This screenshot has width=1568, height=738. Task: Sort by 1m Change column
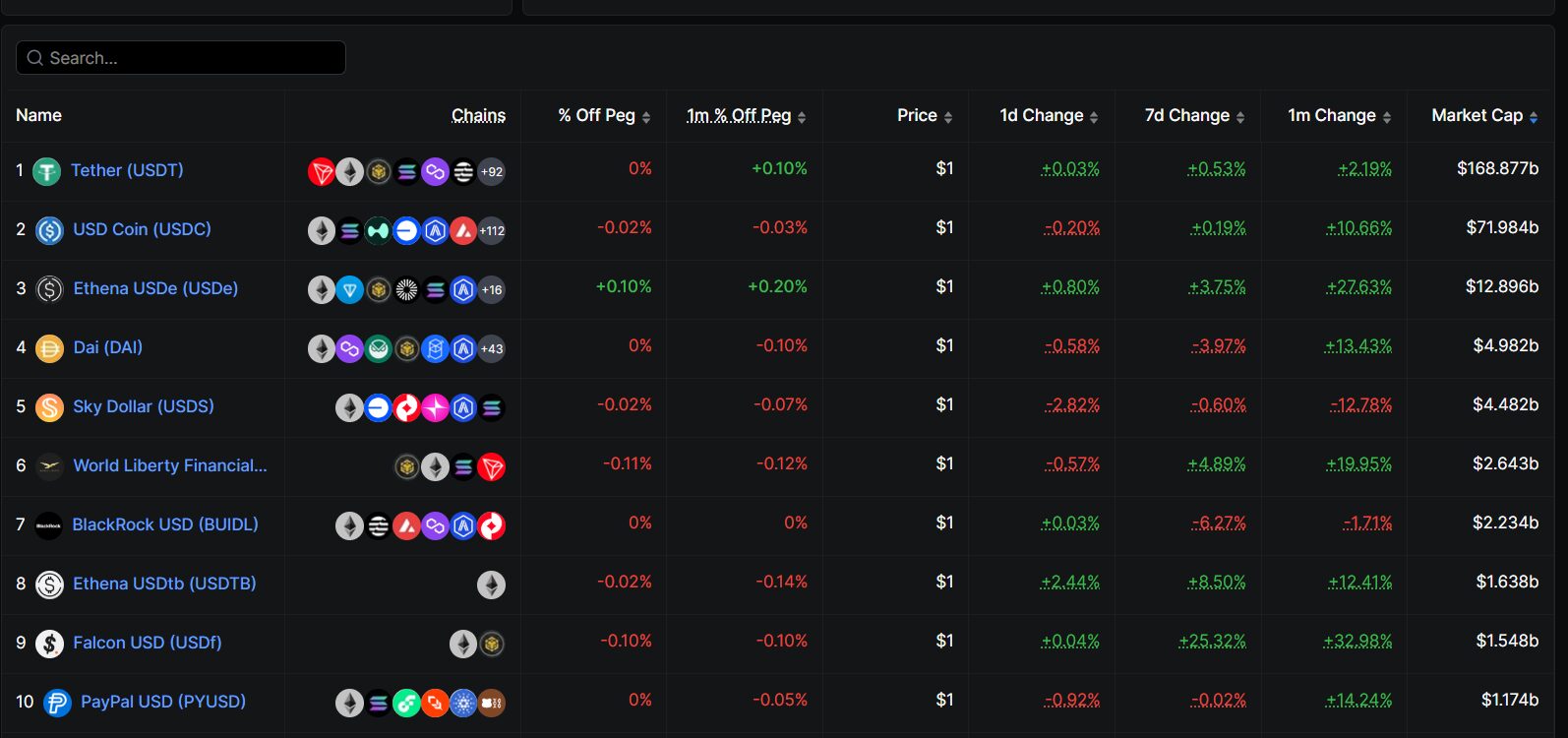[1340, 116]
